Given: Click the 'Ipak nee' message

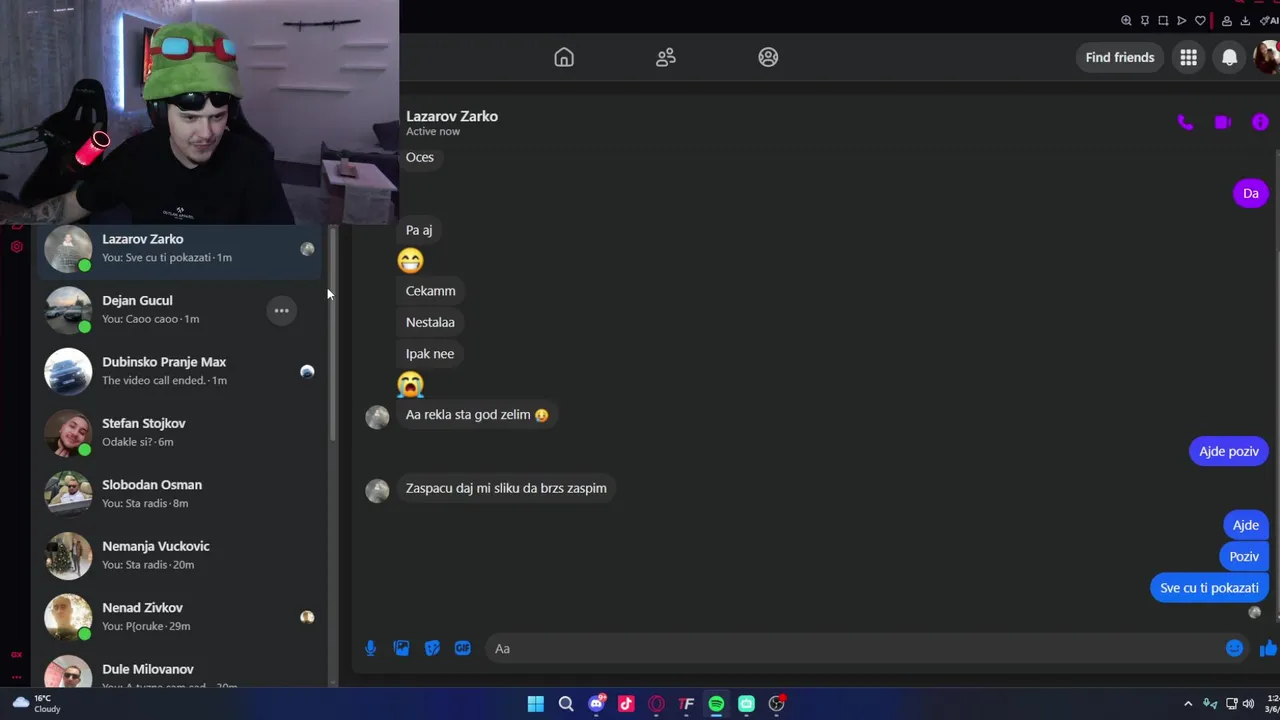Looking at the screenshot, I should 430,353.
